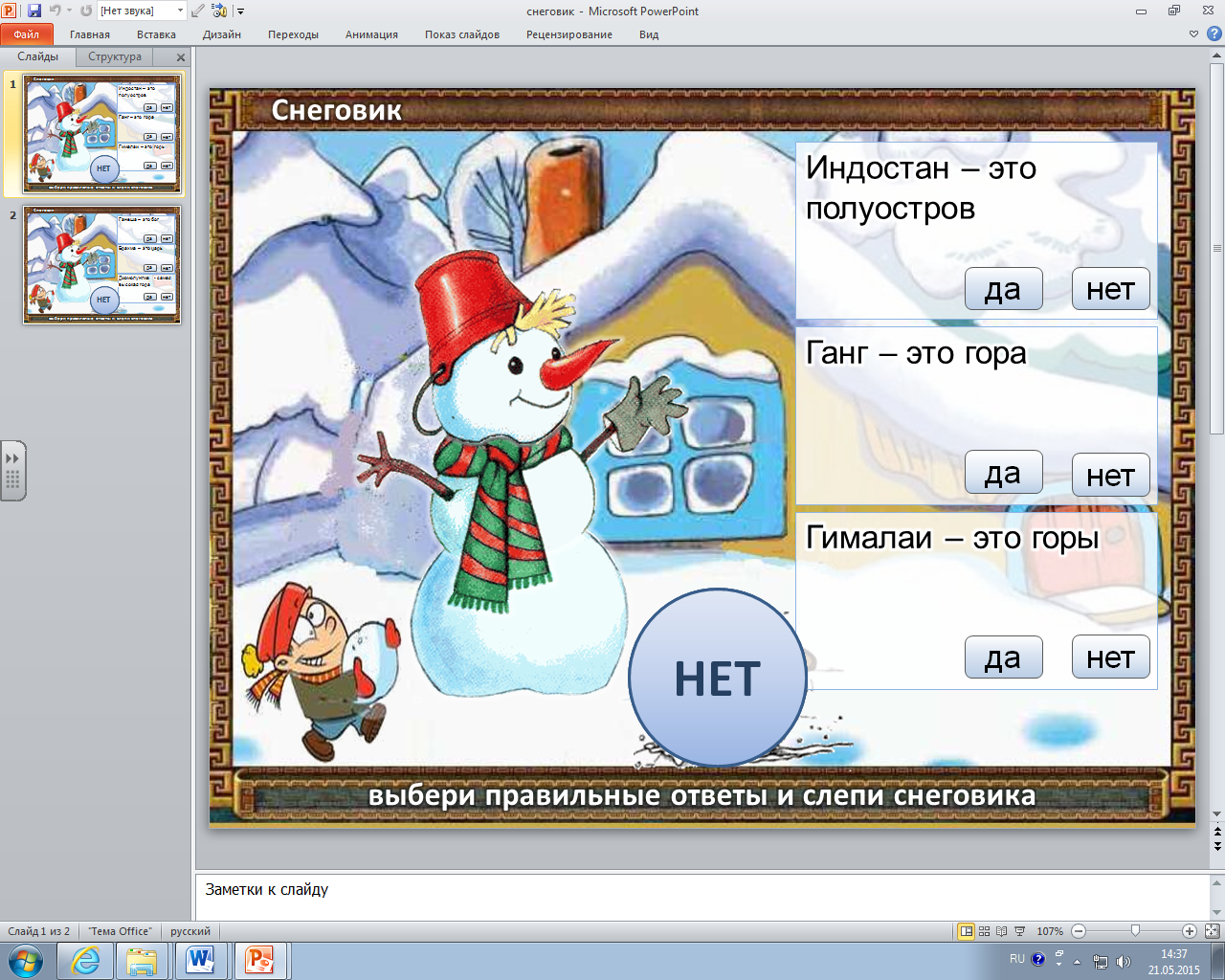Select the round НЕТ circle shape

pyautogui.click(x=718, y=678)
